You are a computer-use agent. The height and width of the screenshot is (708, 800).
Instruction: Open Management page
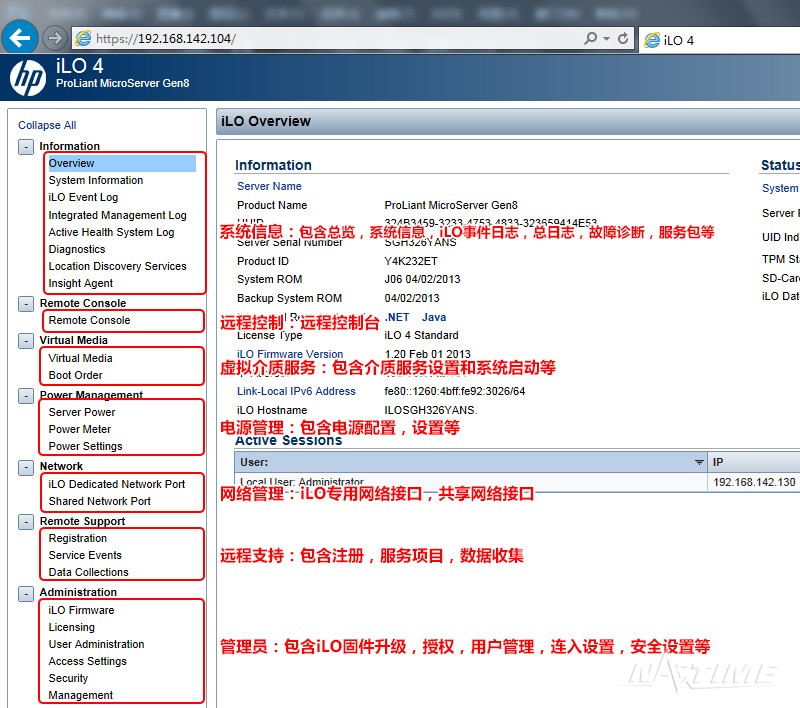pos(81,695)
